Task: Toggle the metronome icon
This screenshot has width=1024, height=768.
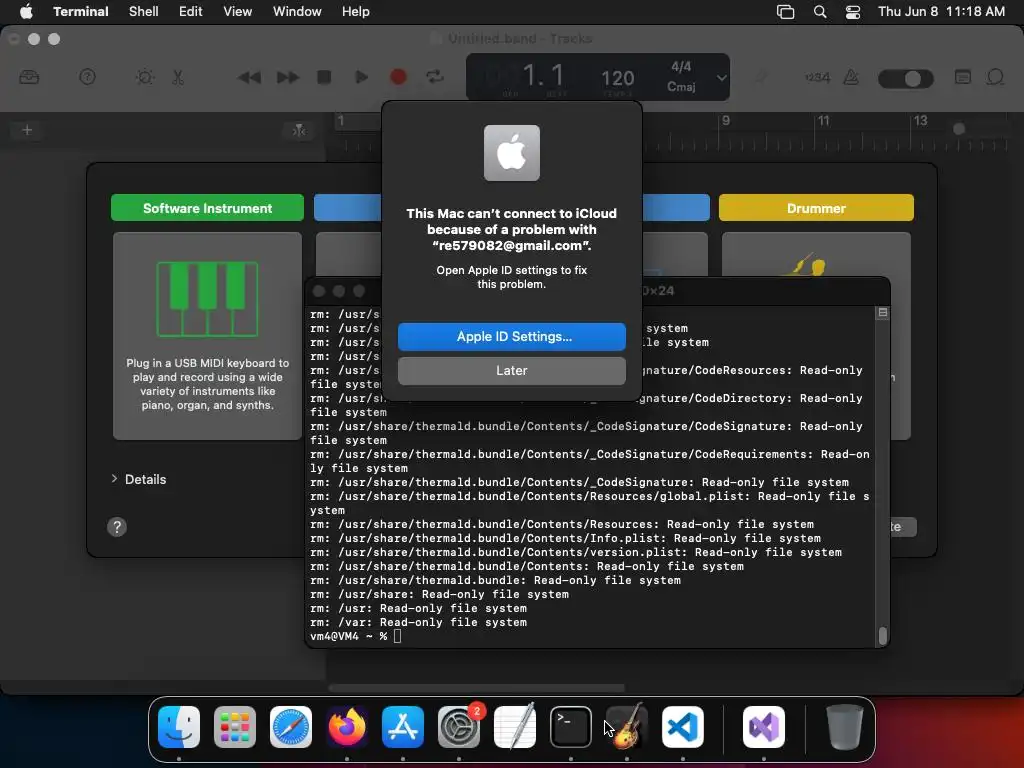Action: 851,77
